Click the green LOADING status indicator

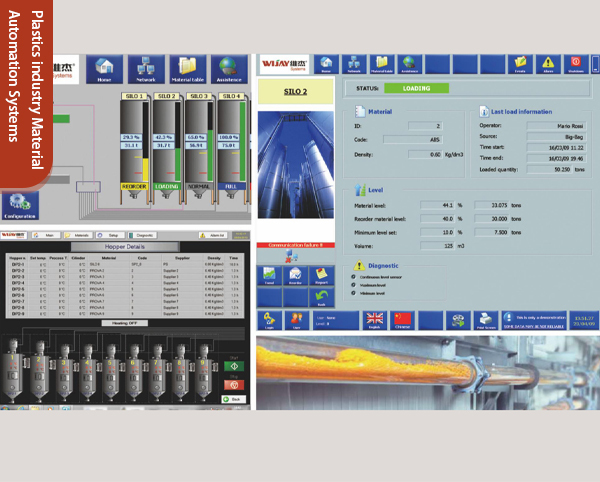pos(416,88)
